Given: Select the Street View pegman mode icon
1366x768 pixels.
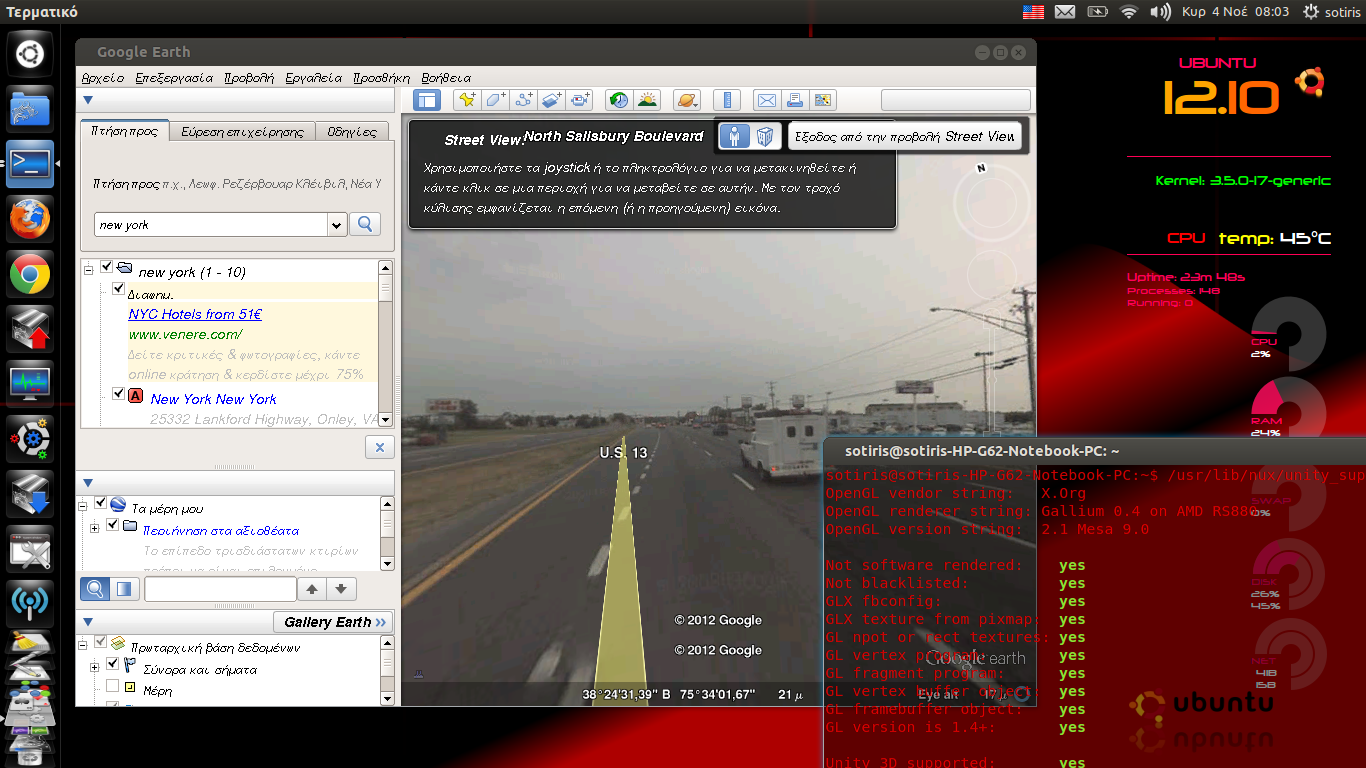Looking at the screenshot, I should tap(735, 136).
